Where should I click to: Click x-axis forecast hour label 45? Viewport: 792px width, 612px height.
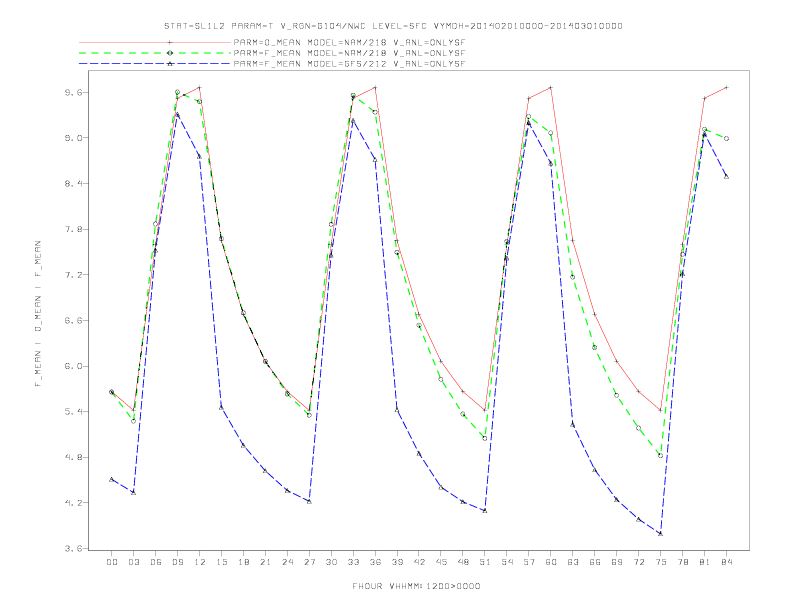(441, 562)
